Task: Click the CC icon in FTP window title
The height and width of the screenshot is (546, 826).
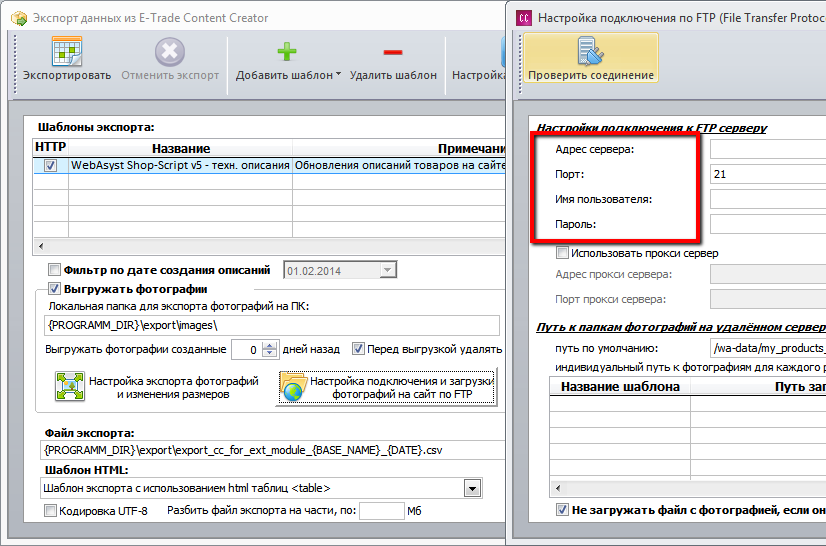Action: coord(524,18)
